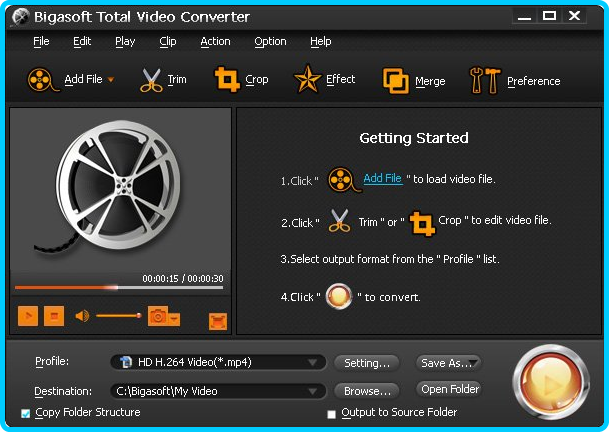Viewport: 609px width, 432px height.
Task: Click the Setting... button
Action: point(367,363)
